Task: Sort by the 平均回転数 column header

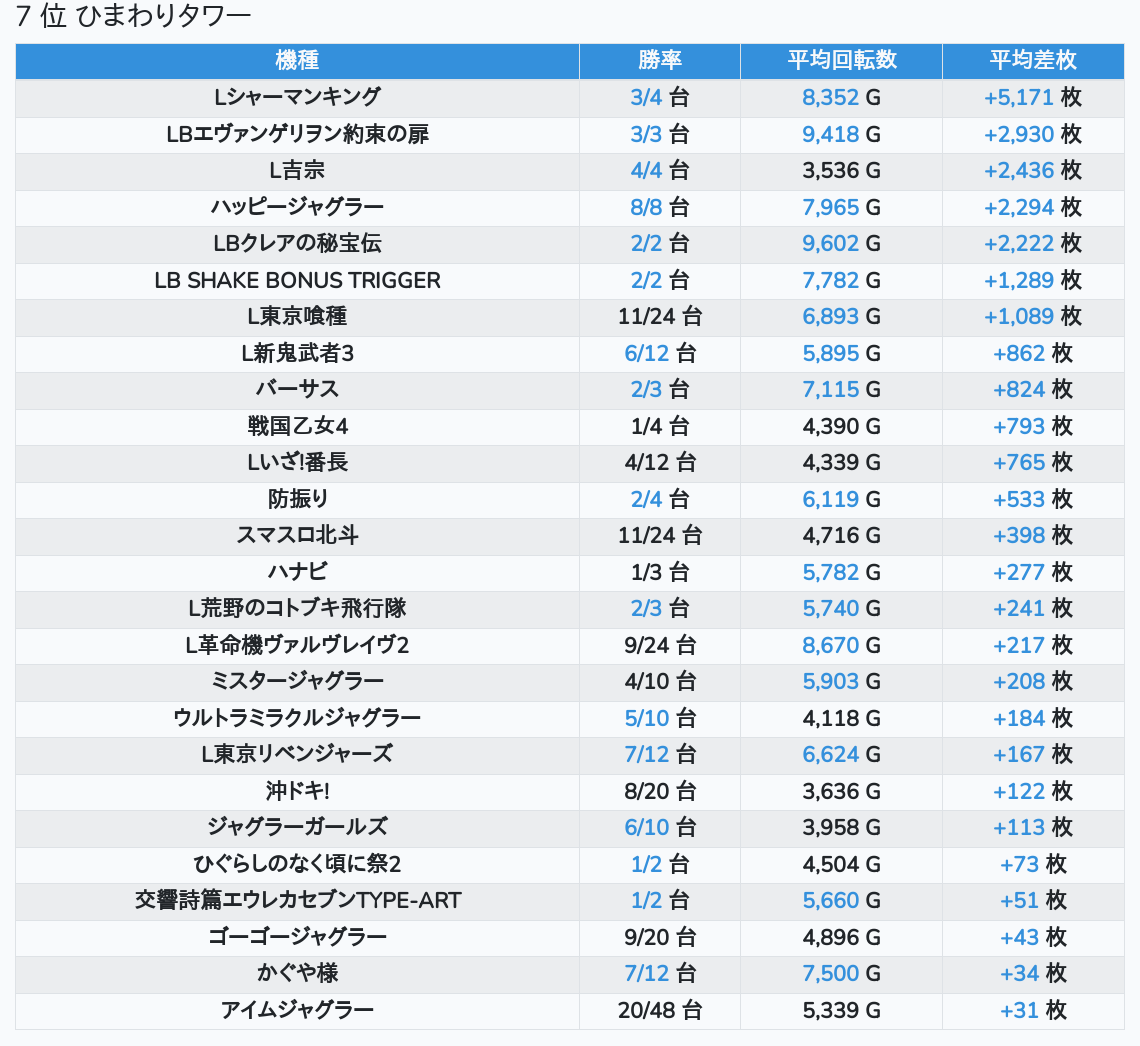Action: [x=841, y=60]
